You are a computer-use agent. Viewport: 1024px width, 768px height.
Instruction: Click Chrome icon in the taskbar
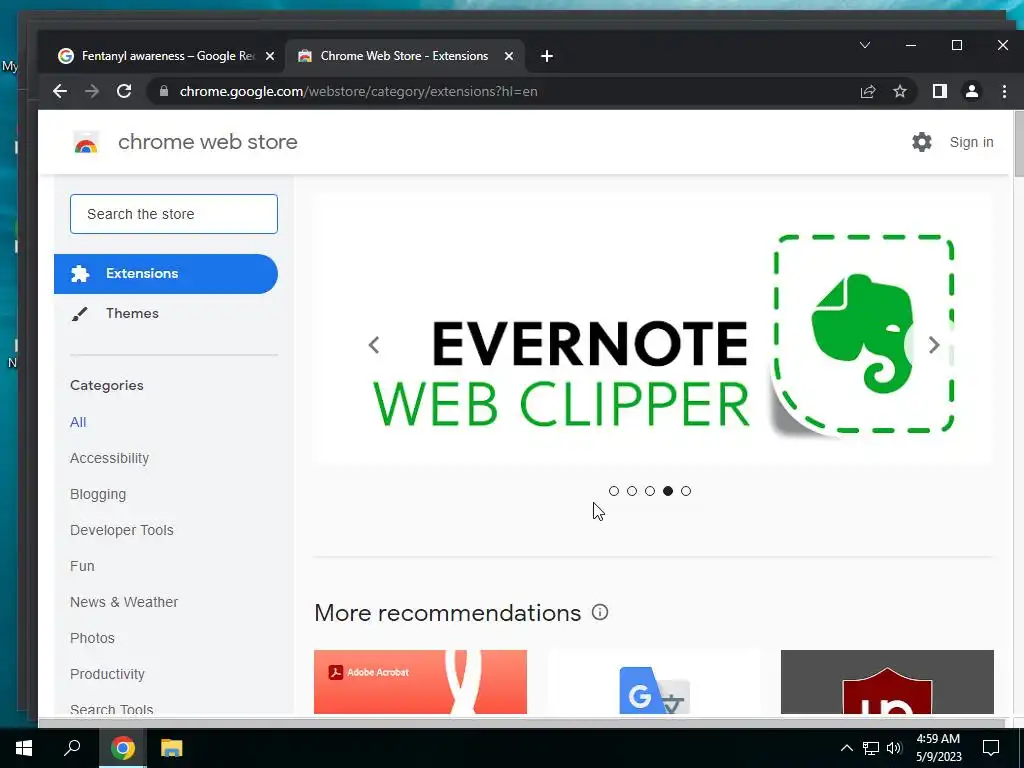[x=123, y=748]
